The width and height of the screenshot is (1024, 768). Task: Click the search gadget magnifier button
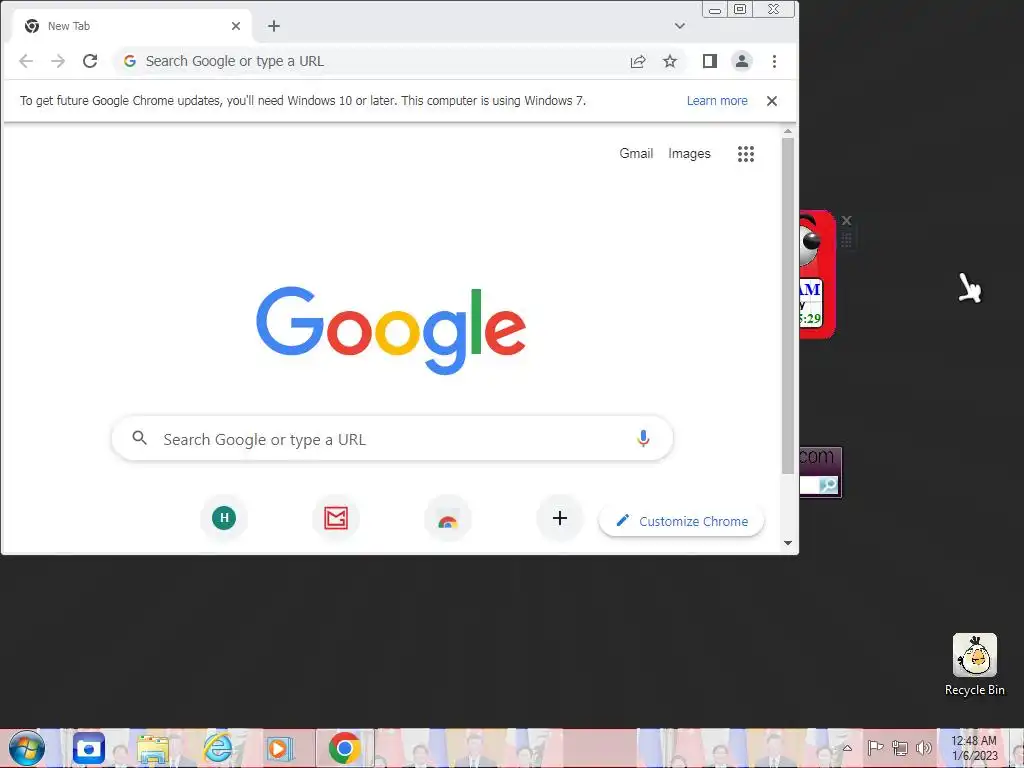click(828, 485)
